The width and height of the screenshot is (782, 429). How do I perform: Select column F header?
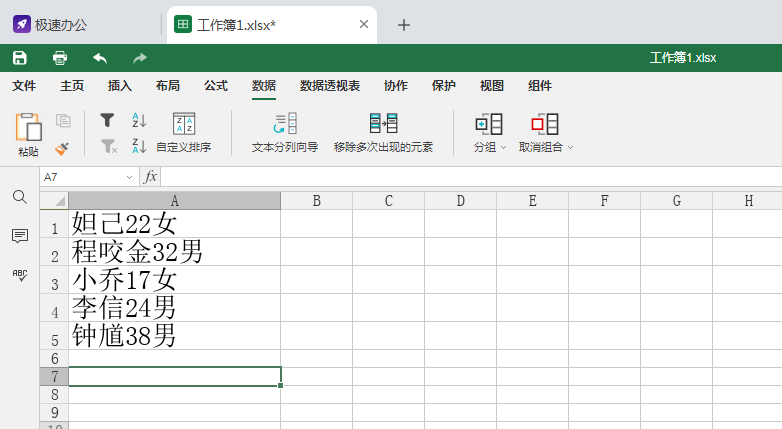[x=604, y=201]
